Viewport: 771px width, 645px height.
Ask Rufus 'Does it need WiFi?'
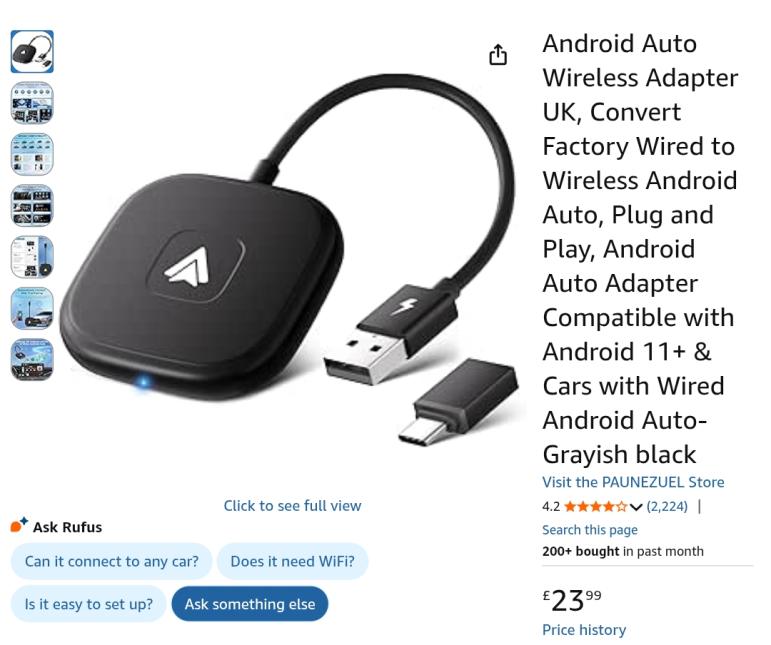(293, 561)
